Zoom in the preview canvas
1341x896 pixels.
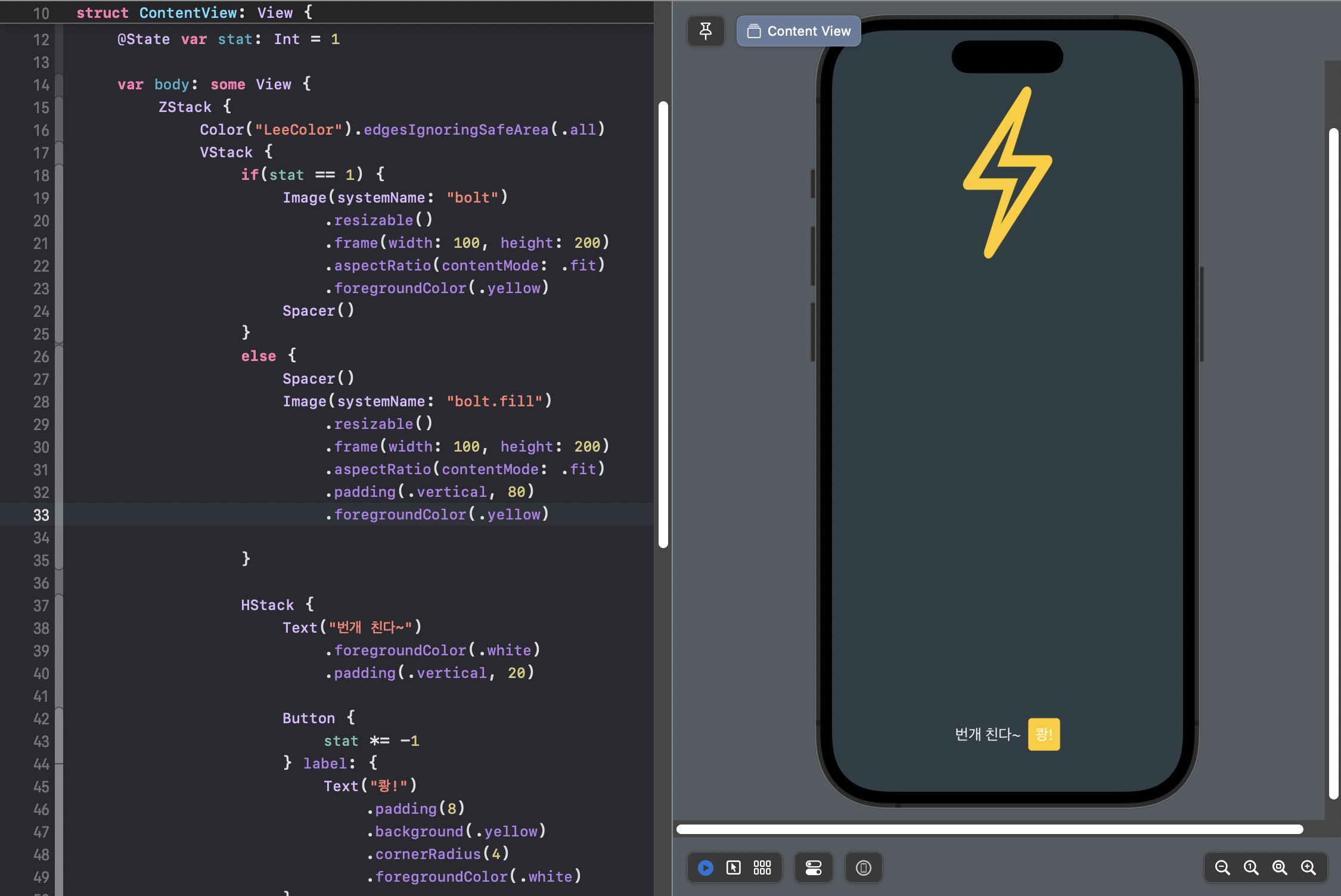click(x=1308, y=867)
